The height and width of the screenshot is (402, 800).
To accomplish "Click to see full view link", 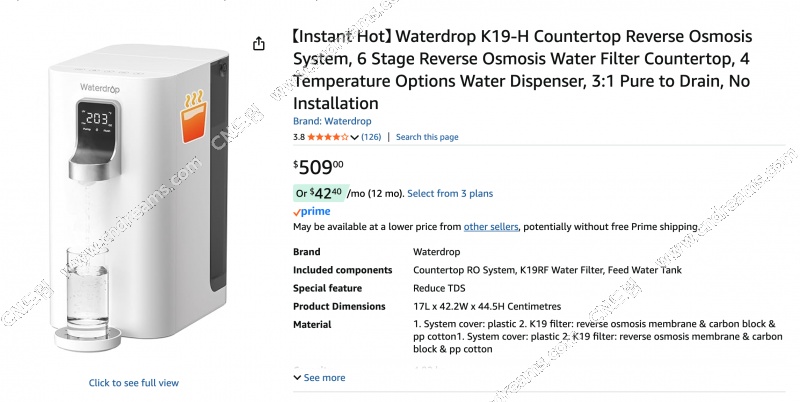I will (x=134, y=383).
